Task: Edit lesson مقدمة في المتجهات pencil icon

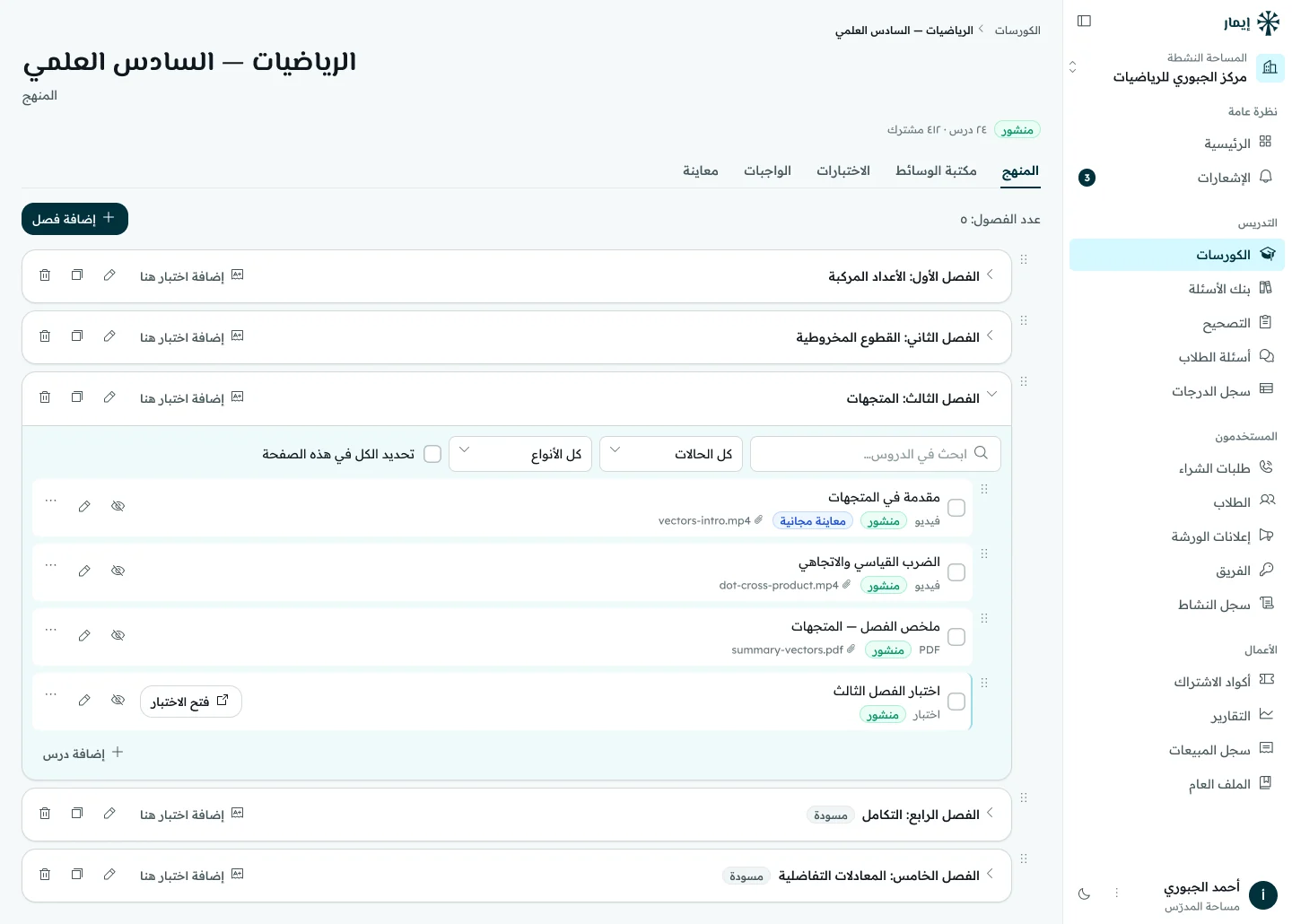Action: click(84, 507)
